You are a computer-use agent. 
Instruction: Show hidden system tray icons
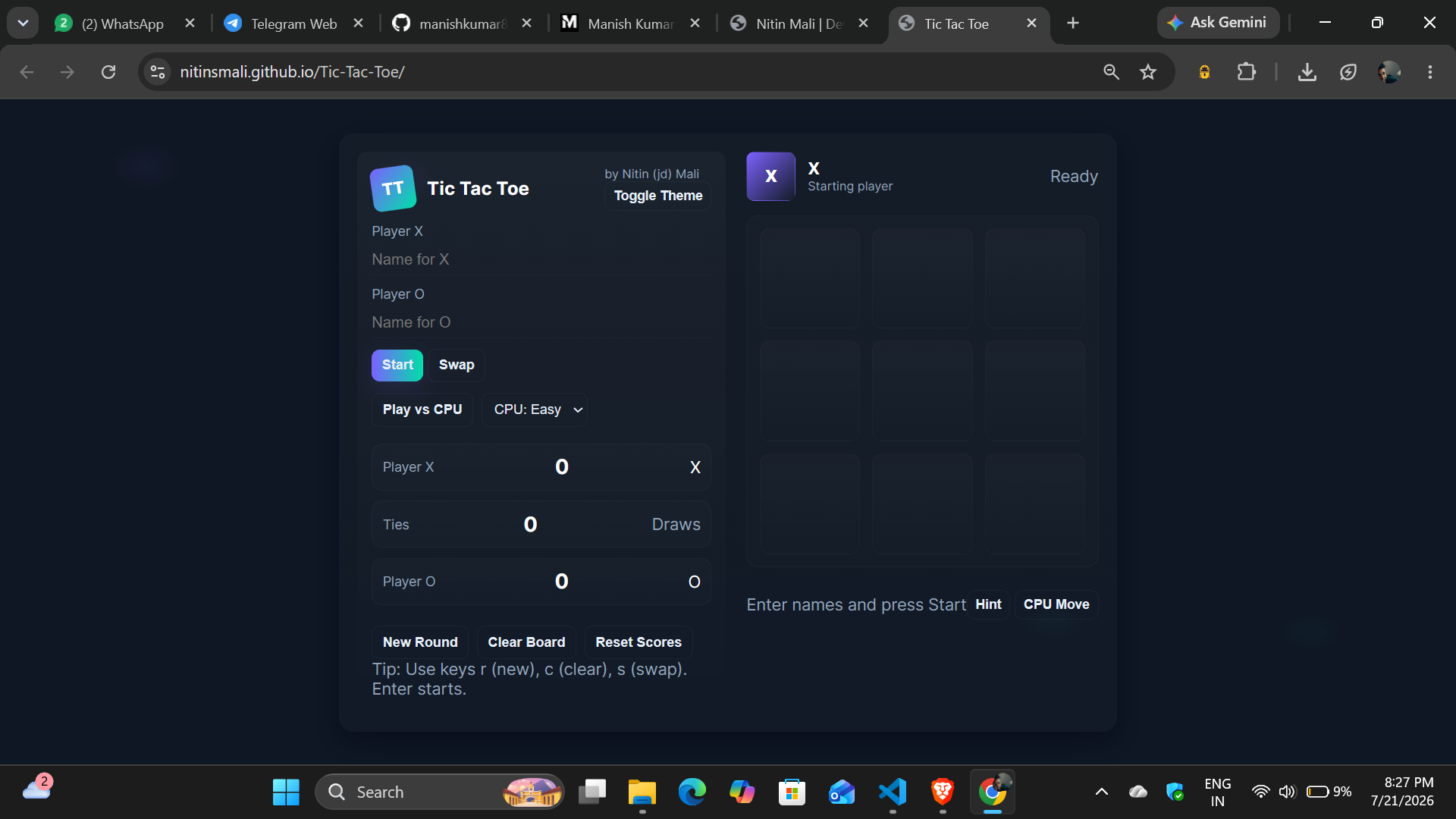(1102, 792)
